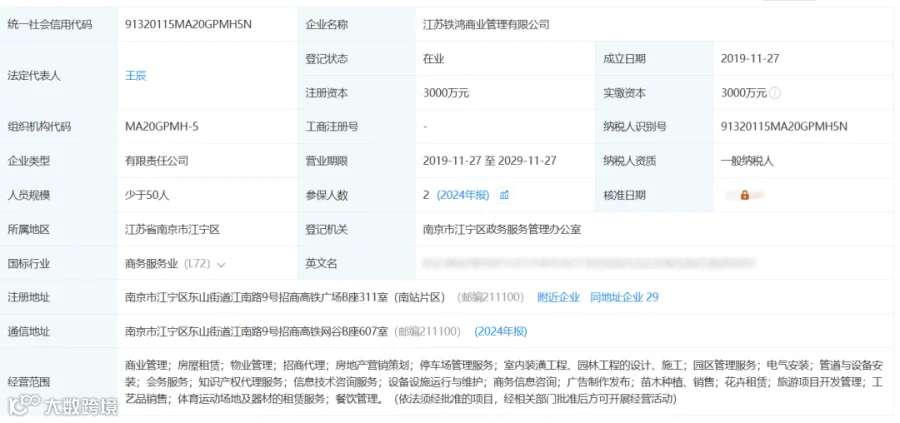
Task: Open the trend chart icon next to 参保人数
Action: point(504,195)
